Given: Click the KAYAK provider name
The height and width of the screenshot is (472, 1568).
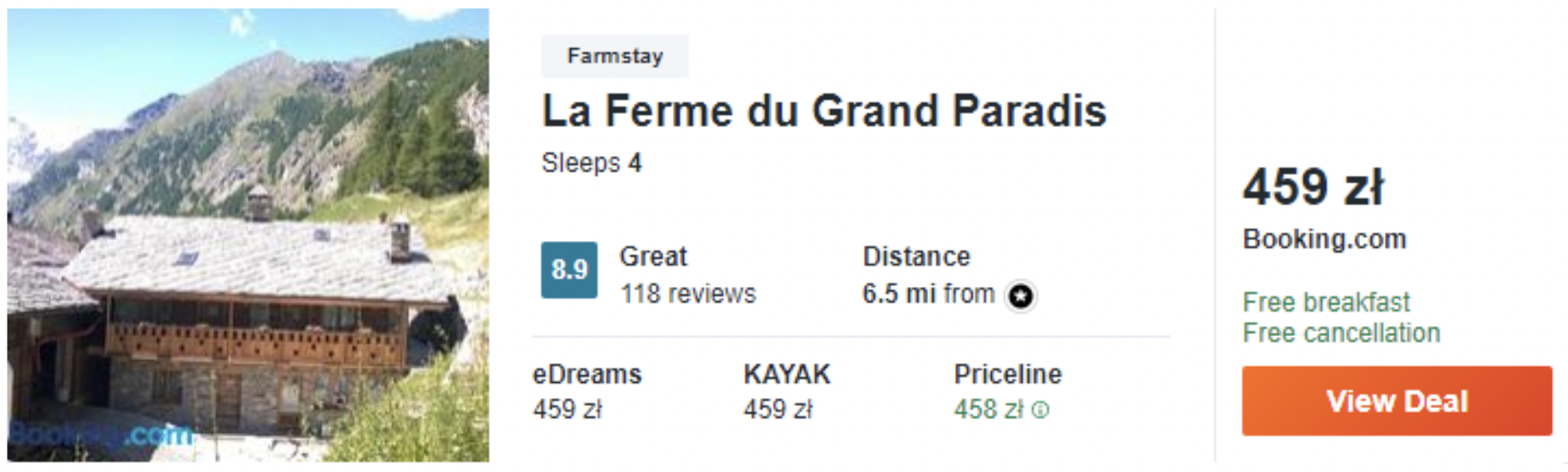Looking at the screenshot, I should [787, 374].
